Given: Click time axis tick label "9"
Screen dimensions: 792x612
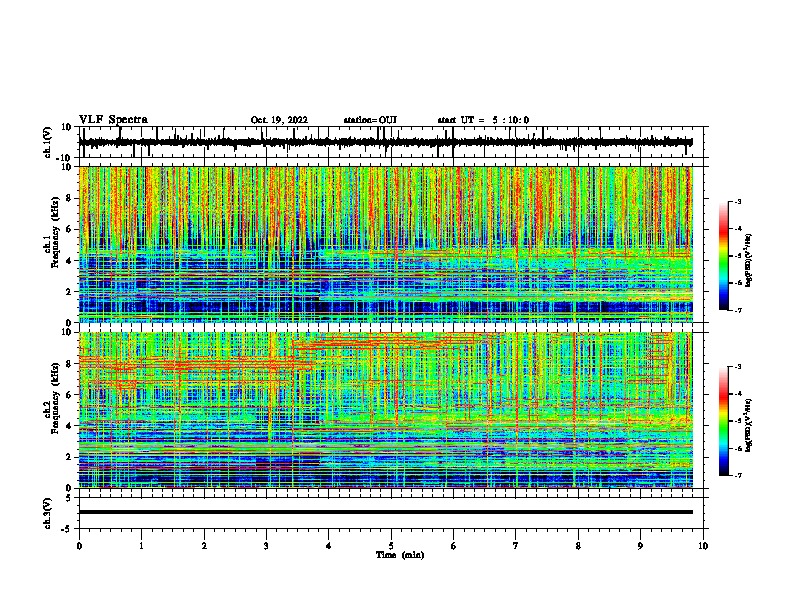Looking at the screenshot, I should click(x=640, y=546).
